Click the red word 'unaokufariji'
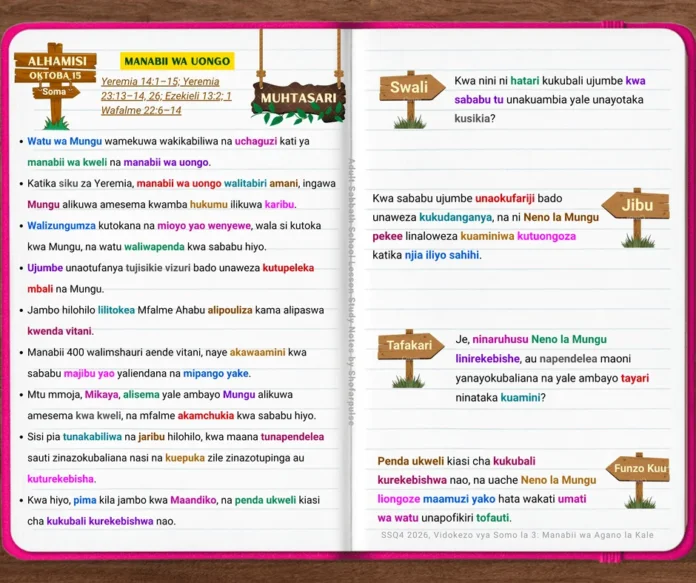The image size is (696, 583). pyautogui.click(x=505, y=198)
